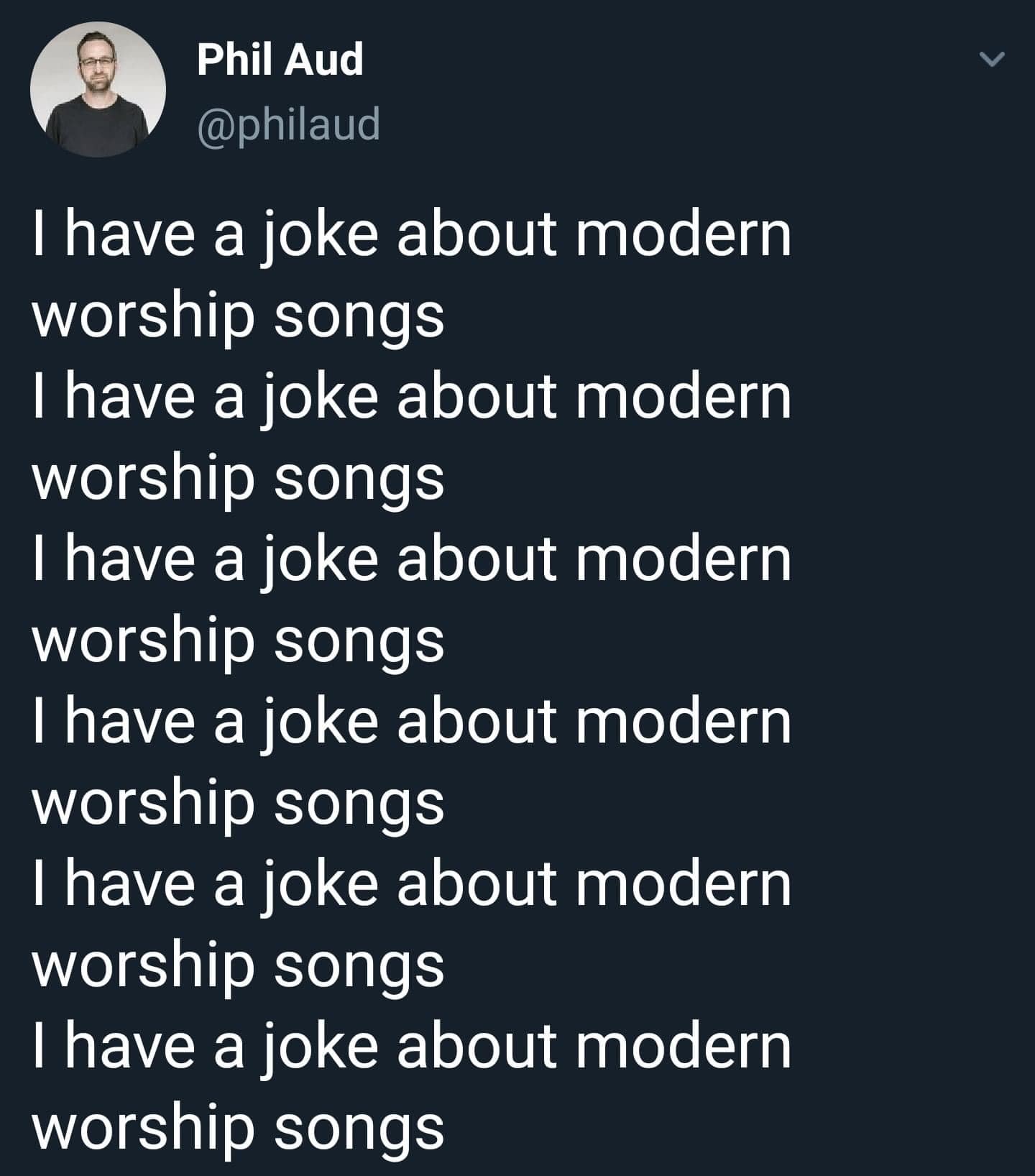
Task: Select the last 'I have a joke' line
Action: [x=412, y=1047]
